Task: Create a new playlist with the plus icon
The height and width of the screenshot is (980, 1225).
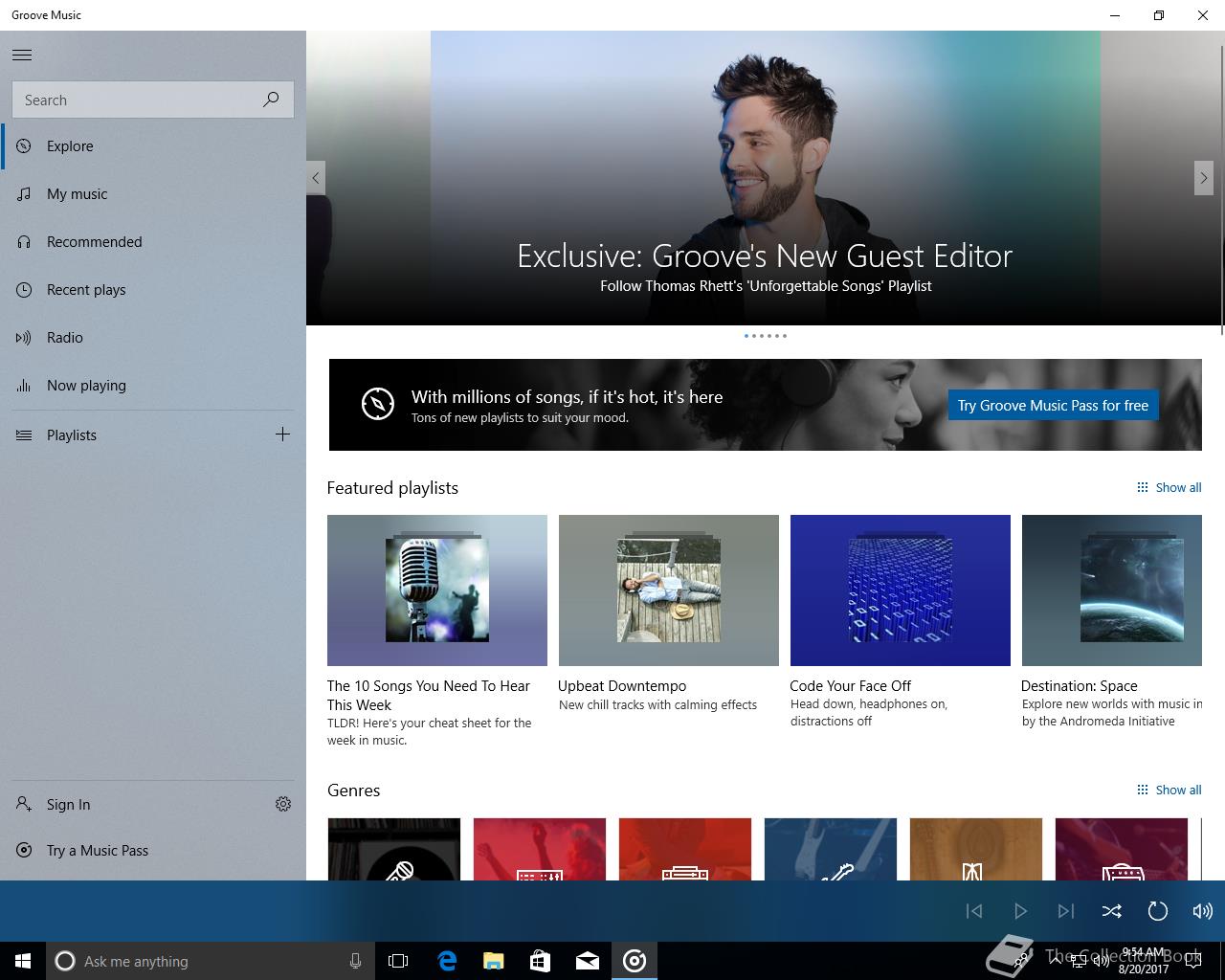Action: pyautogui.click(x=282, y=434)
